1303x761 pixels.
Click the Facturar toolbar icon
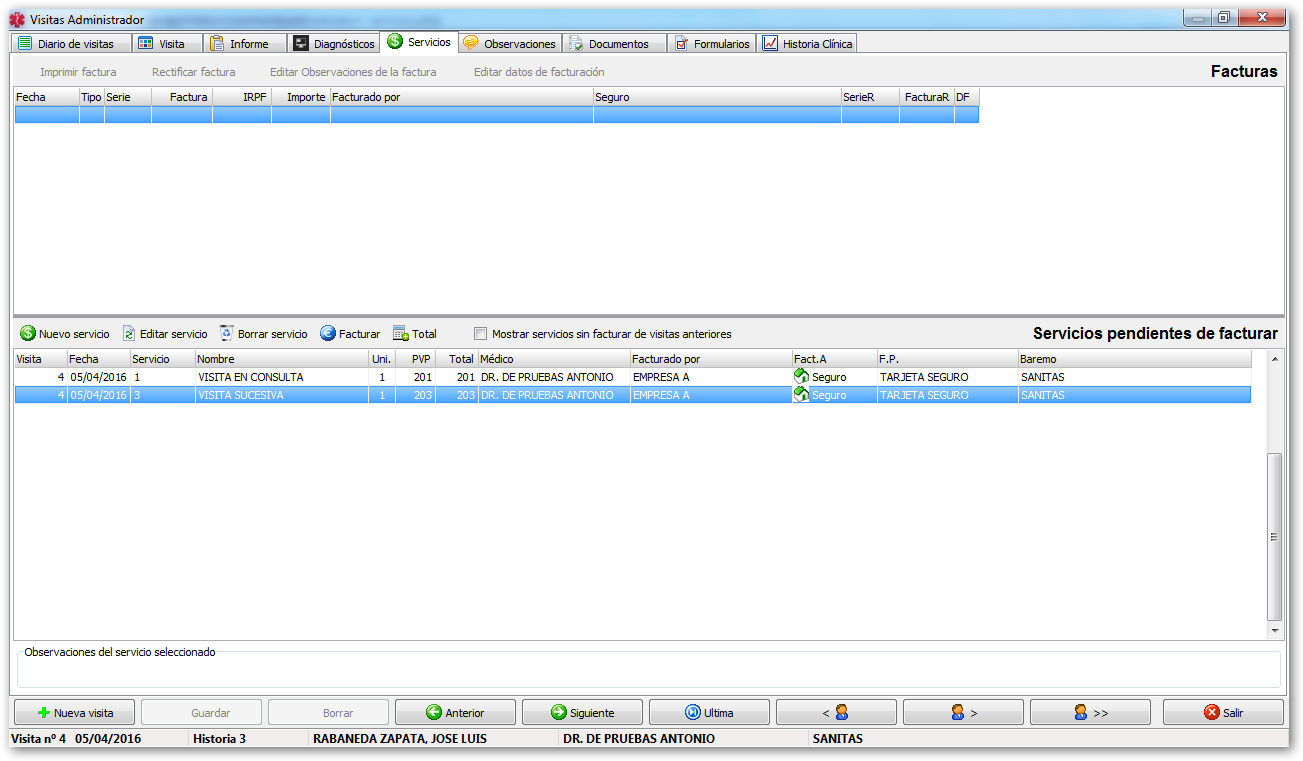pyautogui.click(x=328, y=334)
